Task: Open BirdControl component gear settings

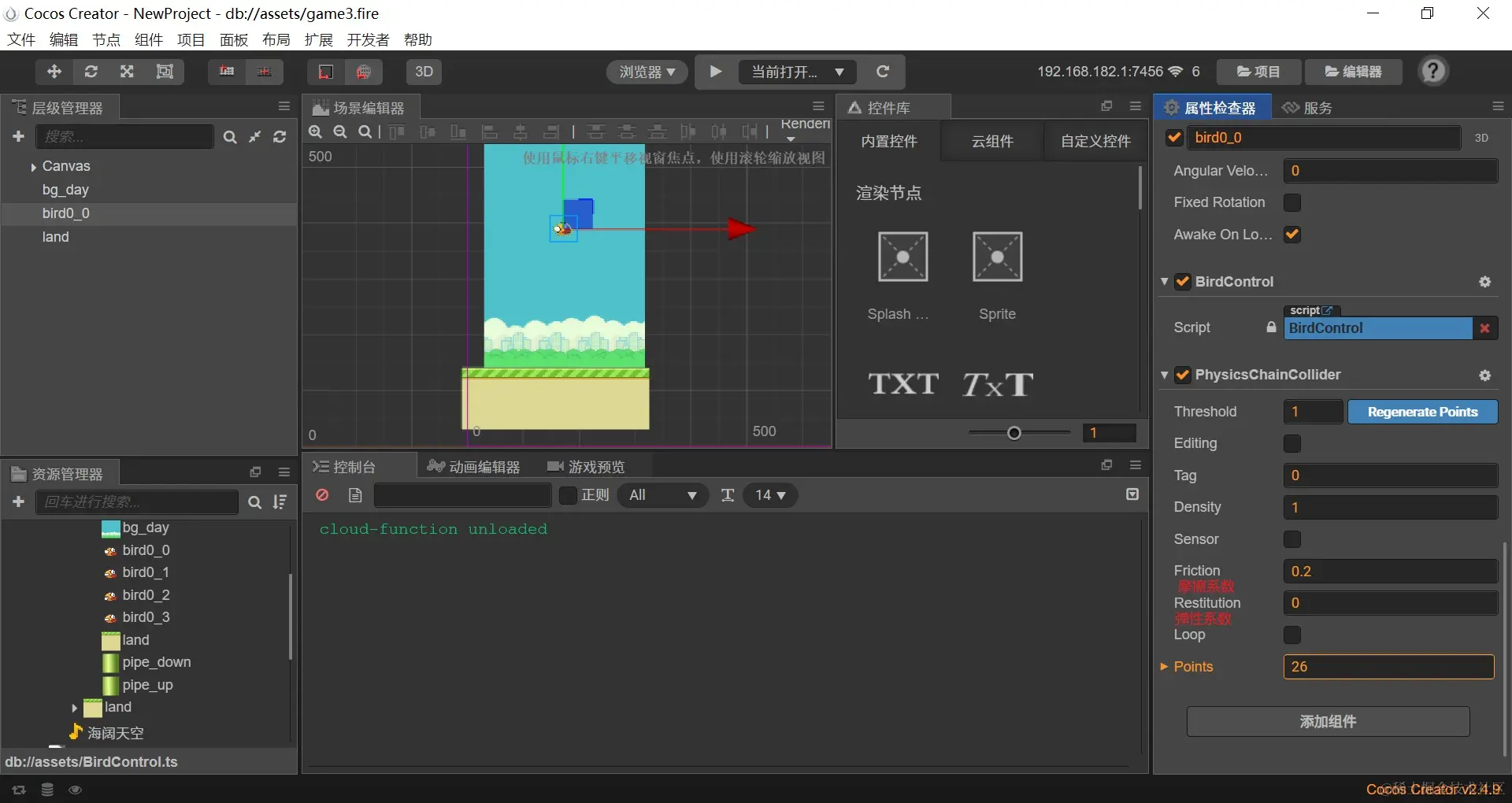Action: pos(1485,282)
